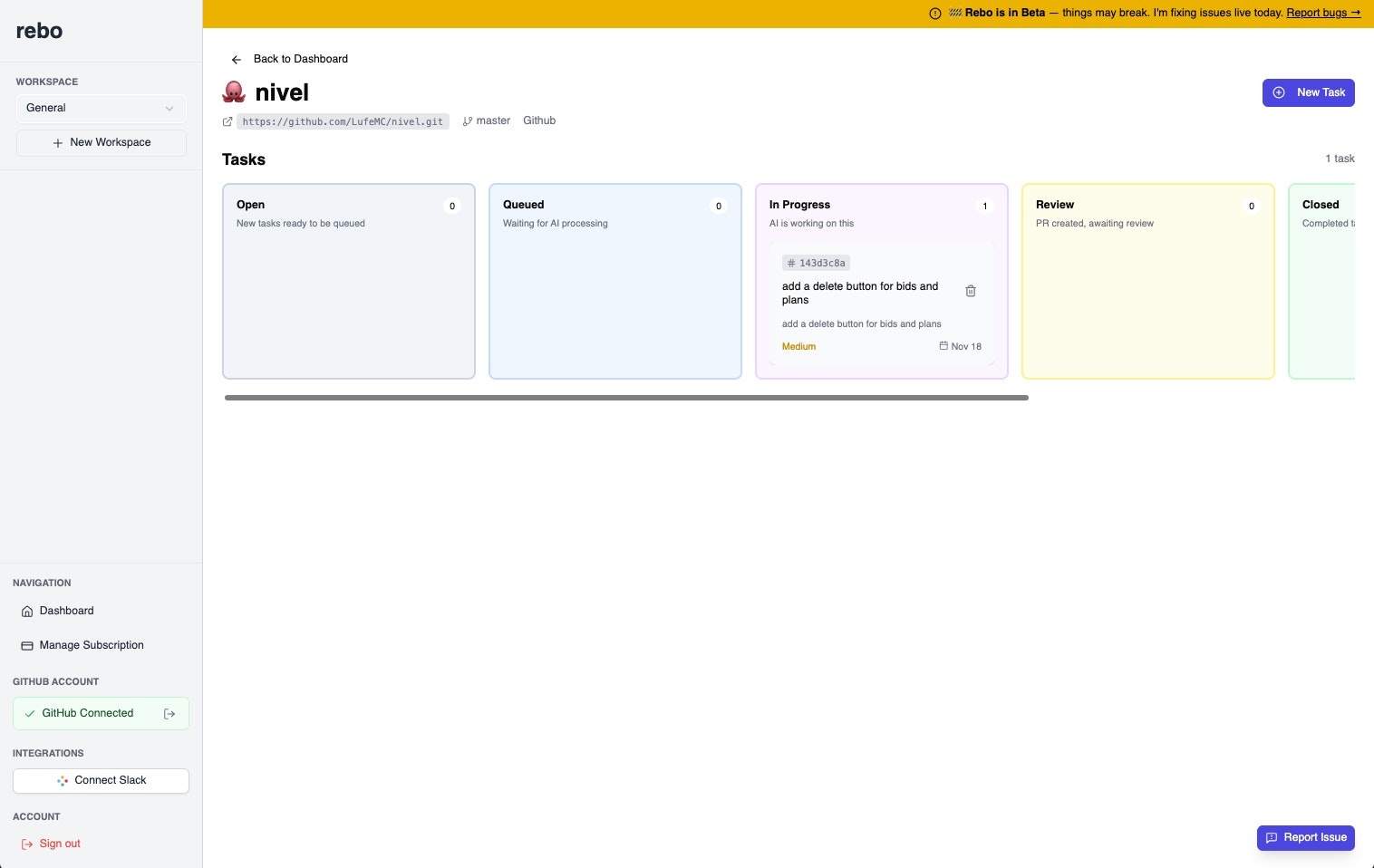Click the git branch icon beside master
The height and width of the screenshot is (868, 1374).
[468, 121]
